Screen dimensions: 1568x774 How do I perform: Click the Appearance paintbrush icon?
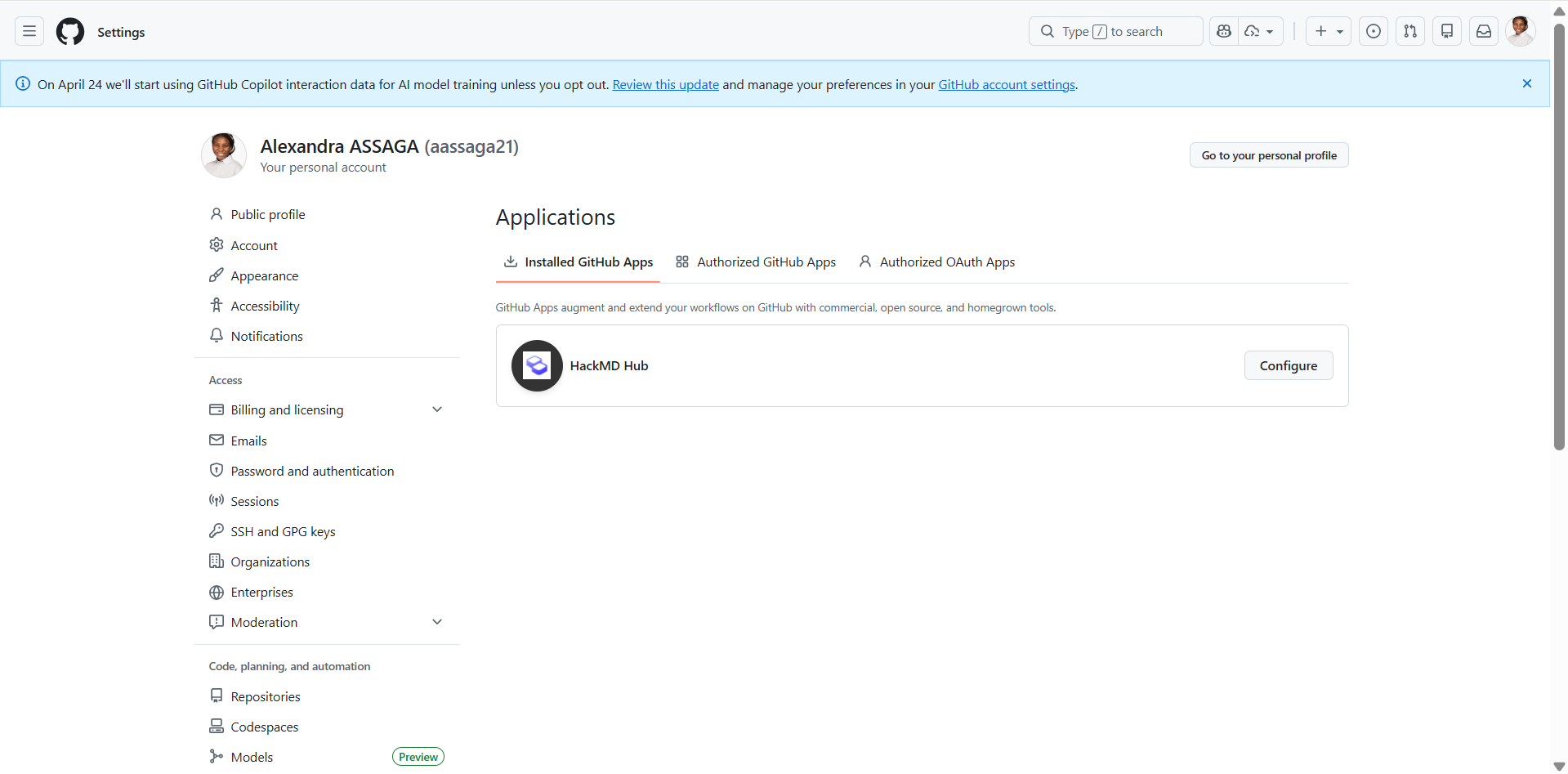(217, 275)
